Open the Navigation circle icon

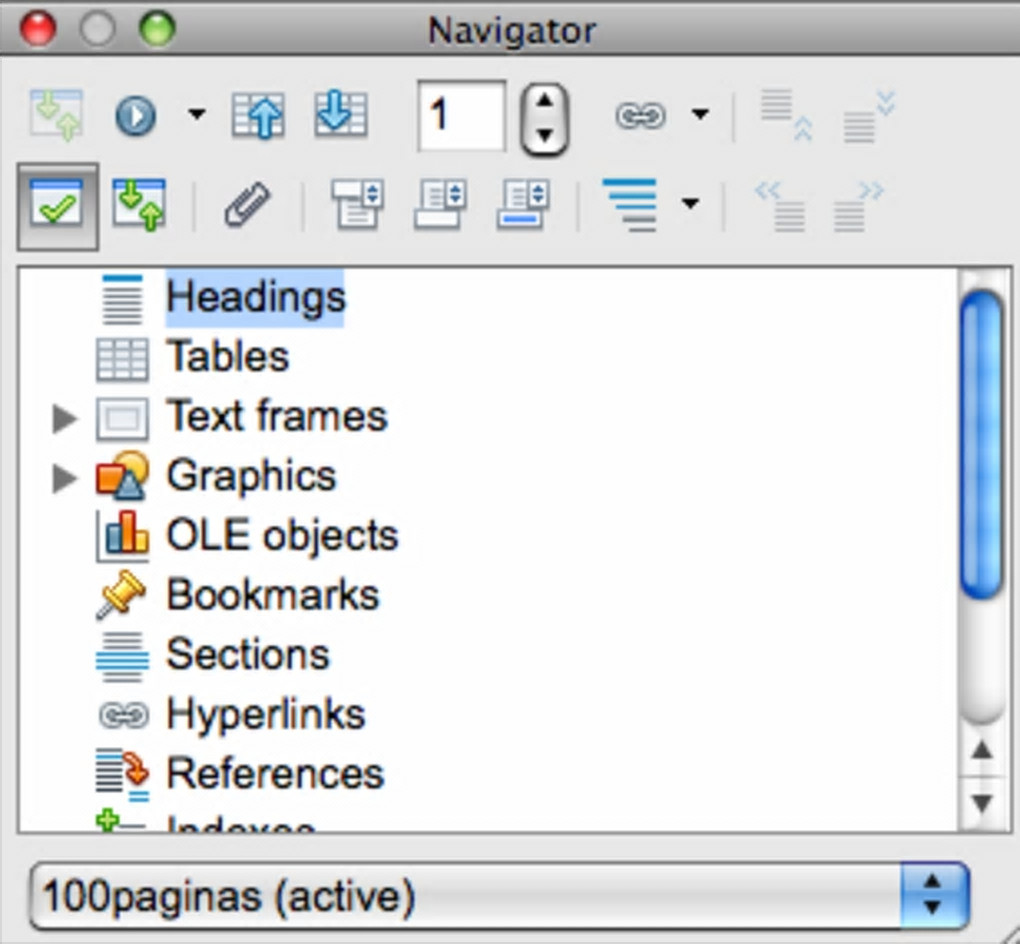pyautogui.click(x=135, y=116)
